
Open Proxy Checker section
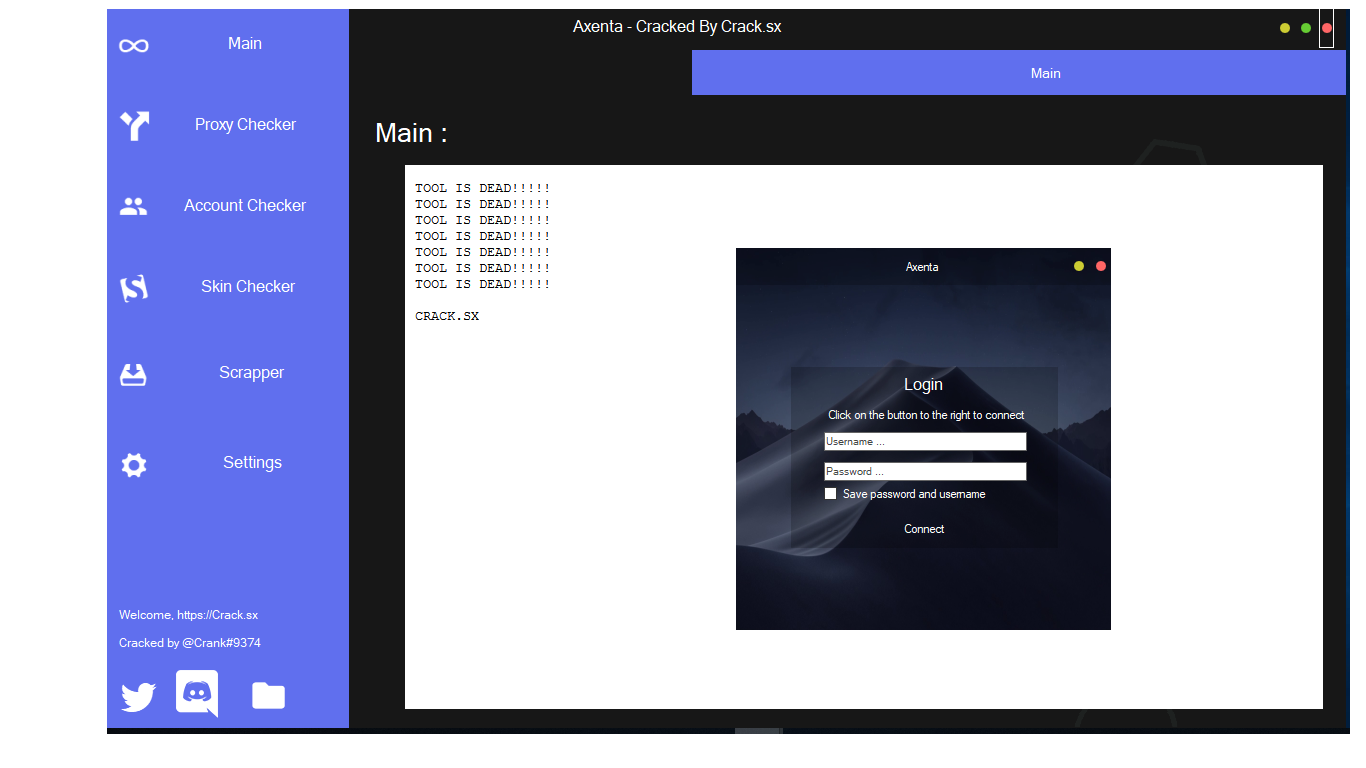245,124
